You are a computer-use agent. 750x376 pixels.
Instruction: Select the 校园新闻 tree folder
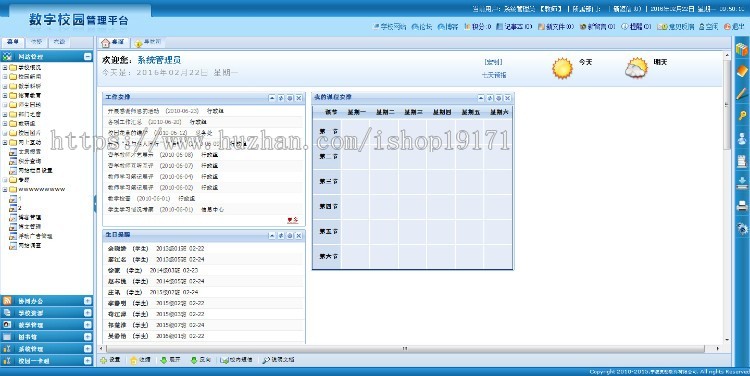coord(30,77)
